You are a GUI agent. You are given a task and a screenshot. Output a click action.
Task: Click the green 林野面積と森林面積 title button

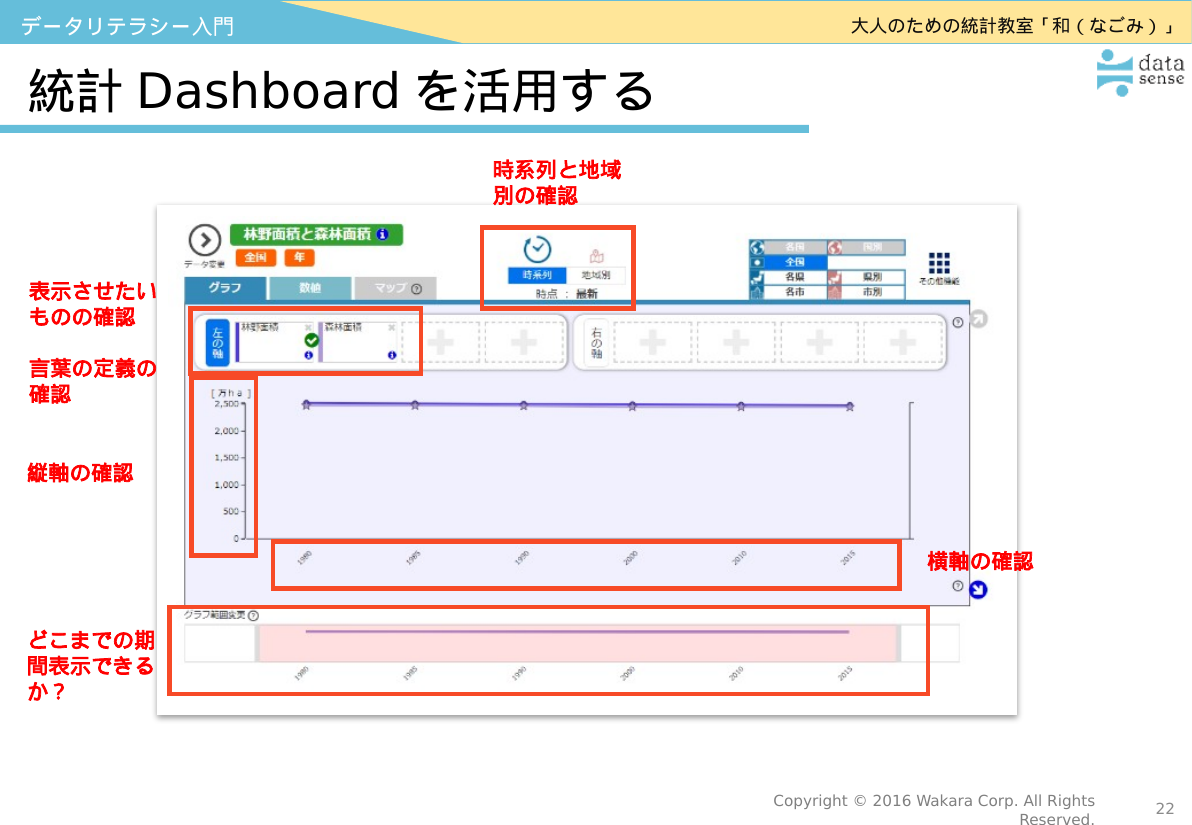[316, 235]
